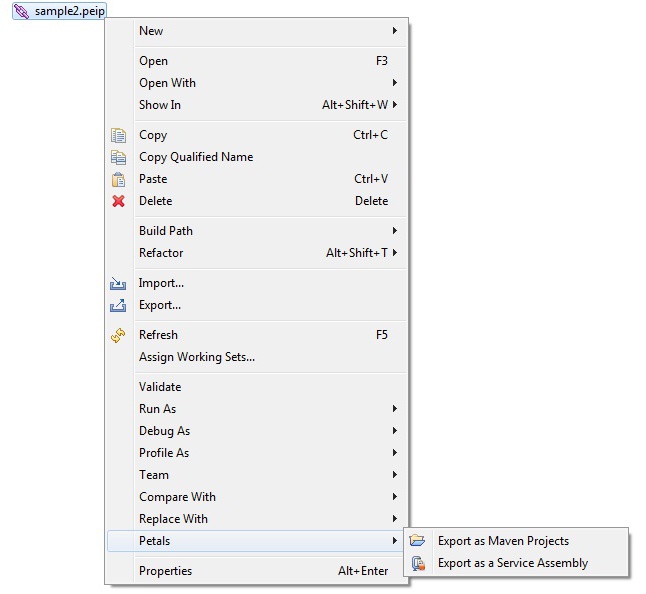
Task: Select Assign Working Sets option
Action: [197, 357]
